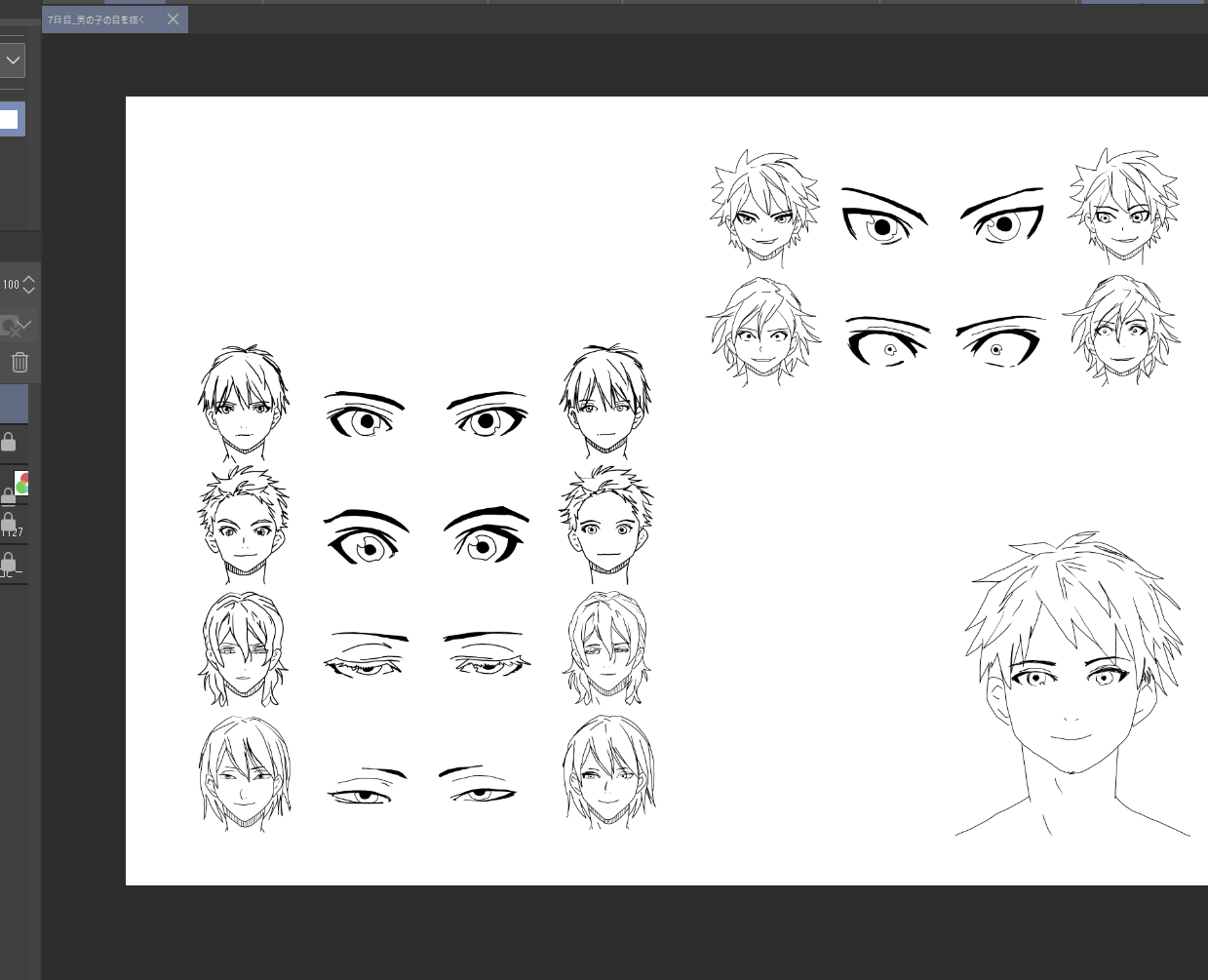Click the top-left spiky-haired head sketch in the upper-right group
The image size is (1208, 980).
[764, 209]
